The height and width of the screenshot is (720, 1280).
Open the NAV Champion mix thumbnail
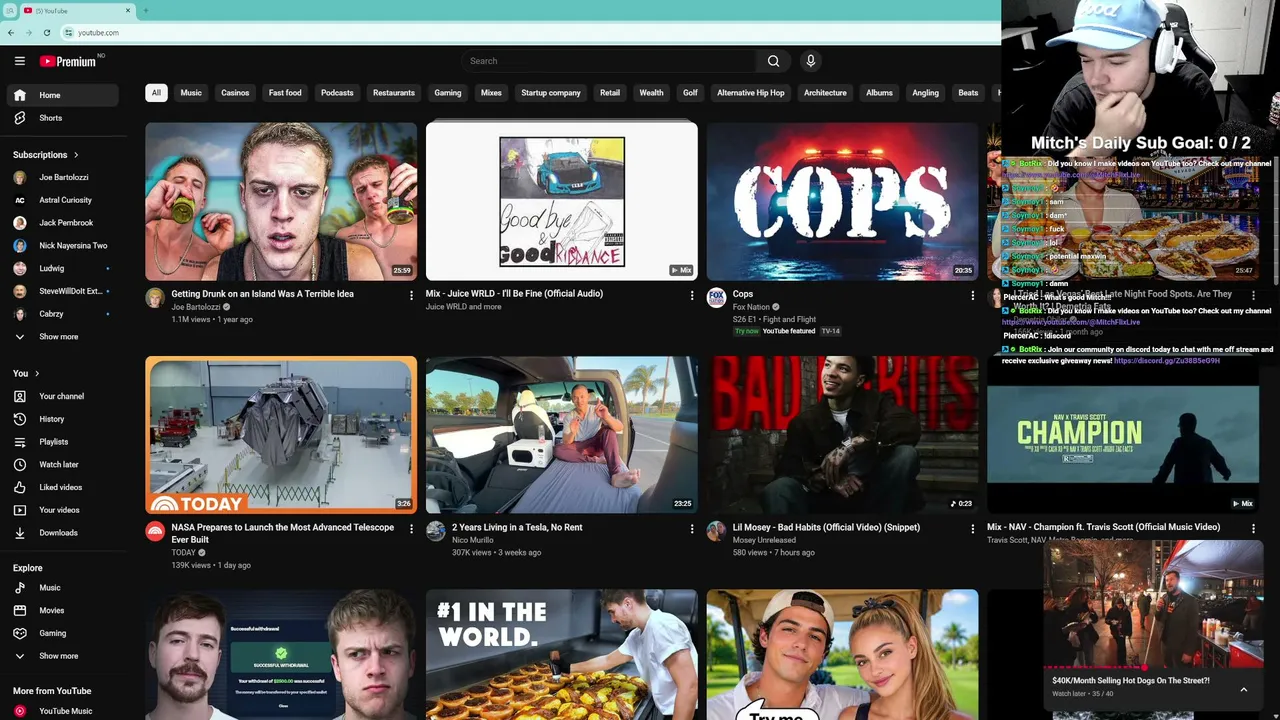tap(1123, 435)
